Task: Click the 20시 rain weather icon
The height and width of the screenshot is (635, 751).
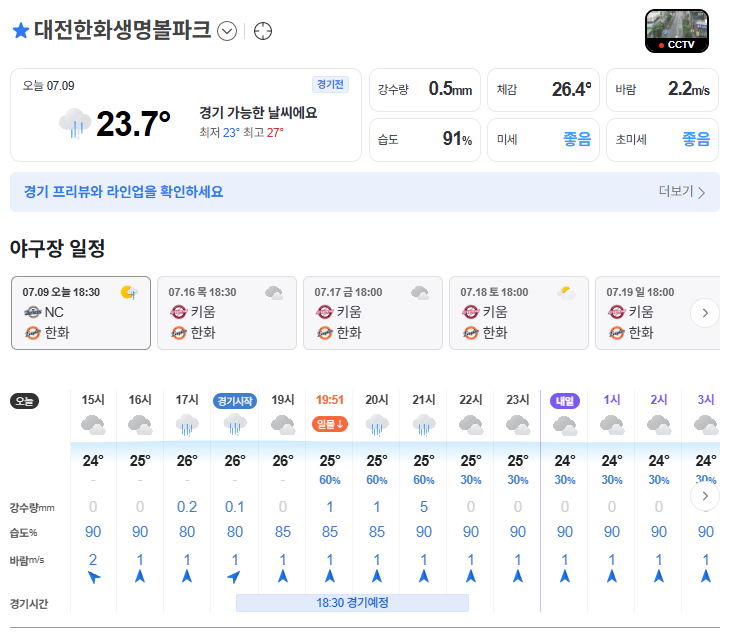Action: 377,425
